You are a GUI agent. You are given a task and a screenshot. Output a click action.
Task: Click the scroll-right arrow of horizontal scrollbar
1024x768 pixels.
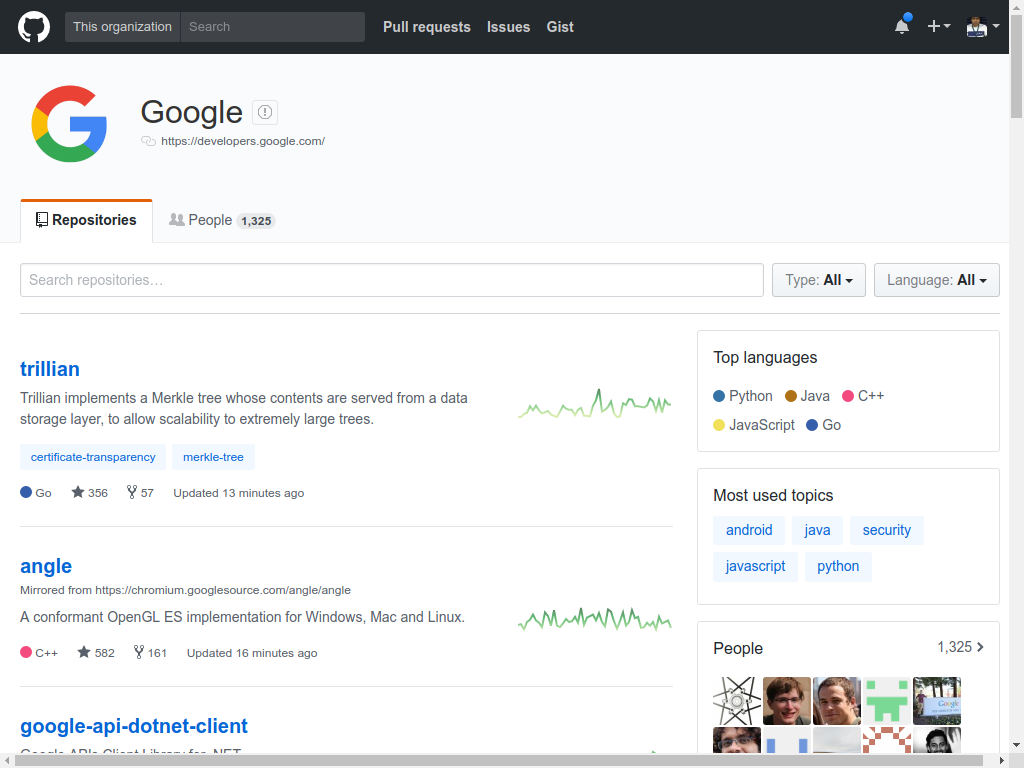[1002, 761]
